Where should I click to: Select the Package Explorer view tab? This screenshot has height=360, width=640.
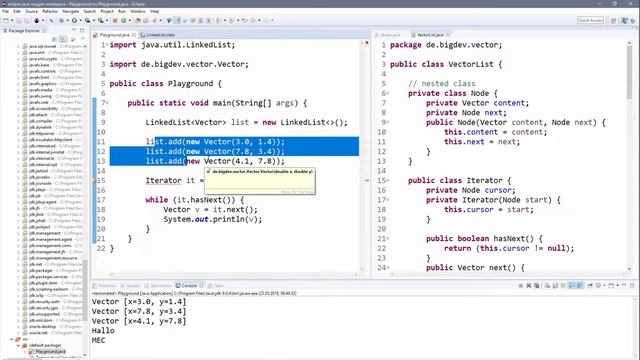coord(24,31)
